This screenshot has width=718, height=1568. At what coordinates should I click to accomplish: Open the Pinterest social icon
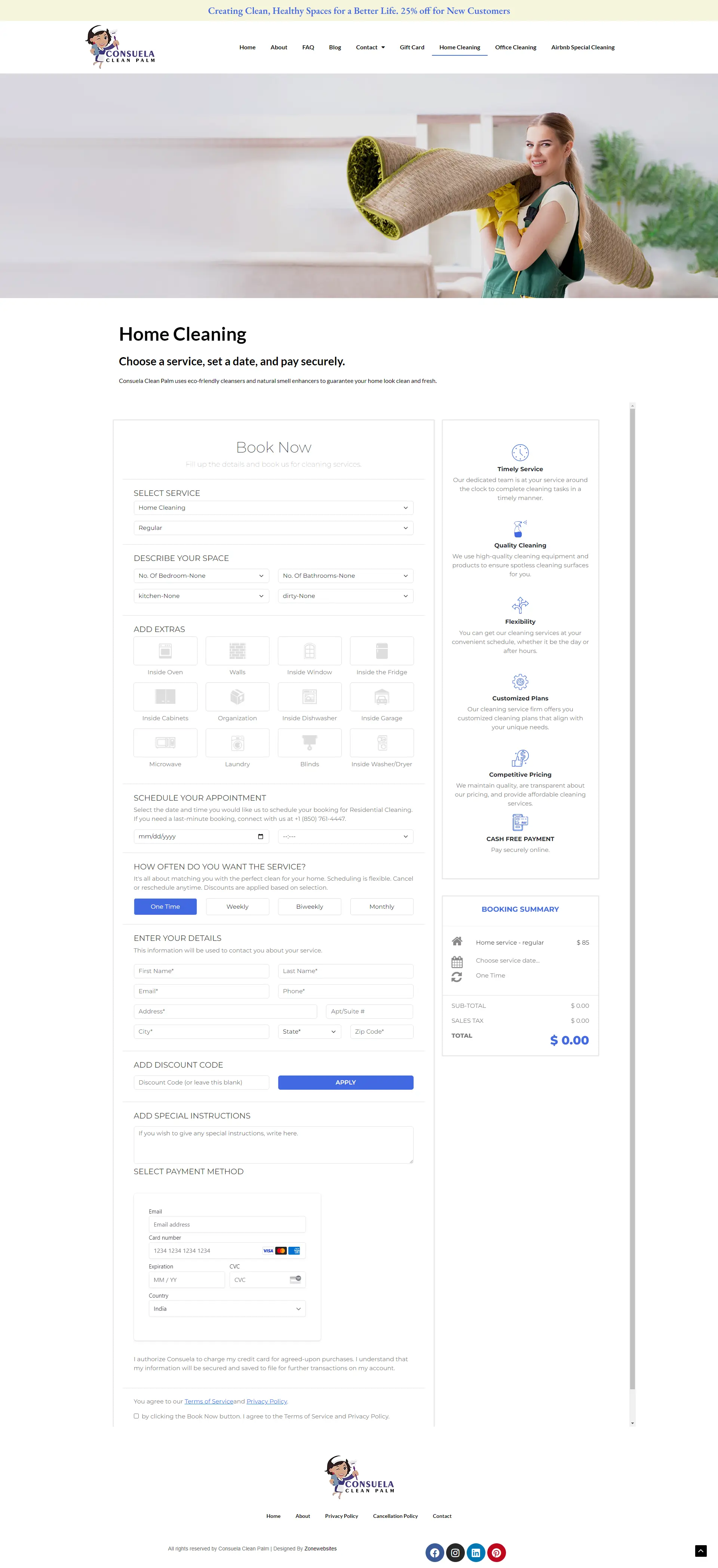tap(497, 1552)
